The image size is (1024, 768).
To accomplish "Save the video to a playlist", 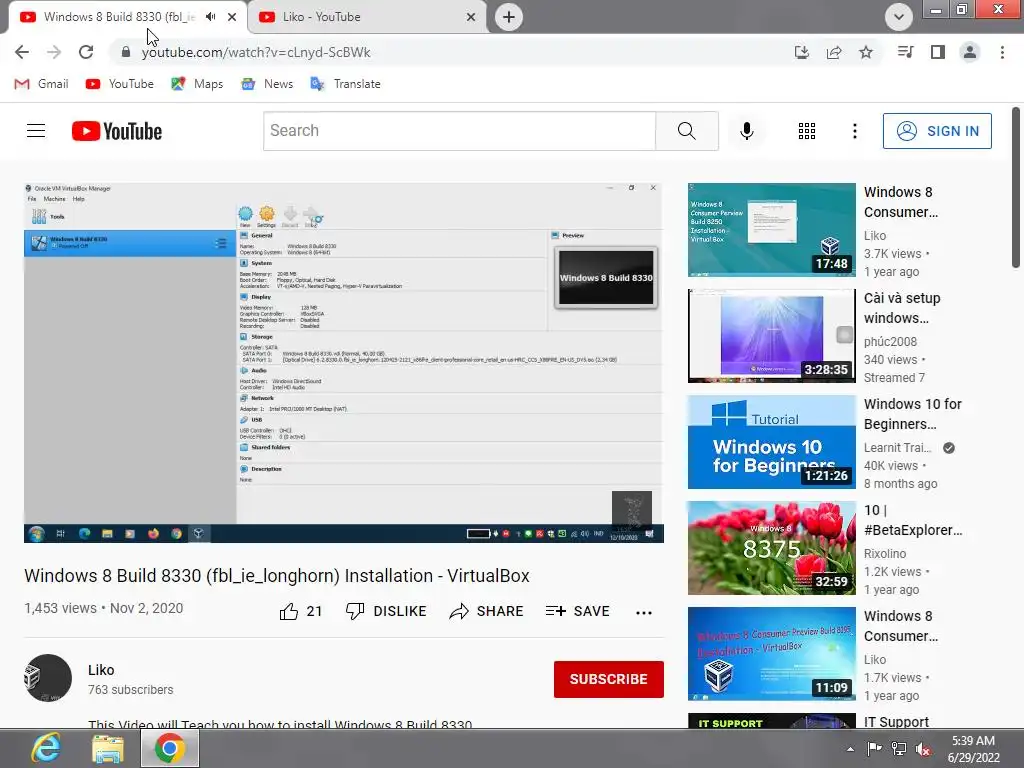I will (x=577, y=611).
